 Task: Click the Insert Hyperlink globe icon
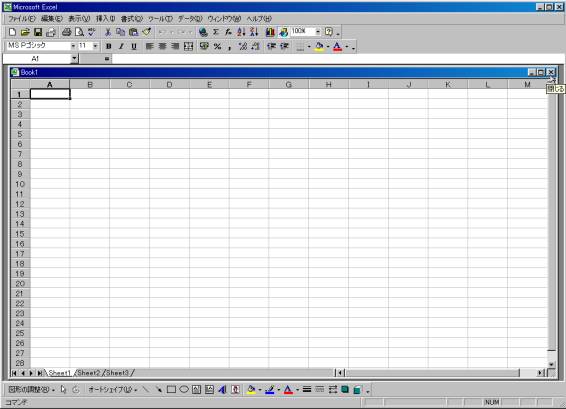(x=203, y=32)
